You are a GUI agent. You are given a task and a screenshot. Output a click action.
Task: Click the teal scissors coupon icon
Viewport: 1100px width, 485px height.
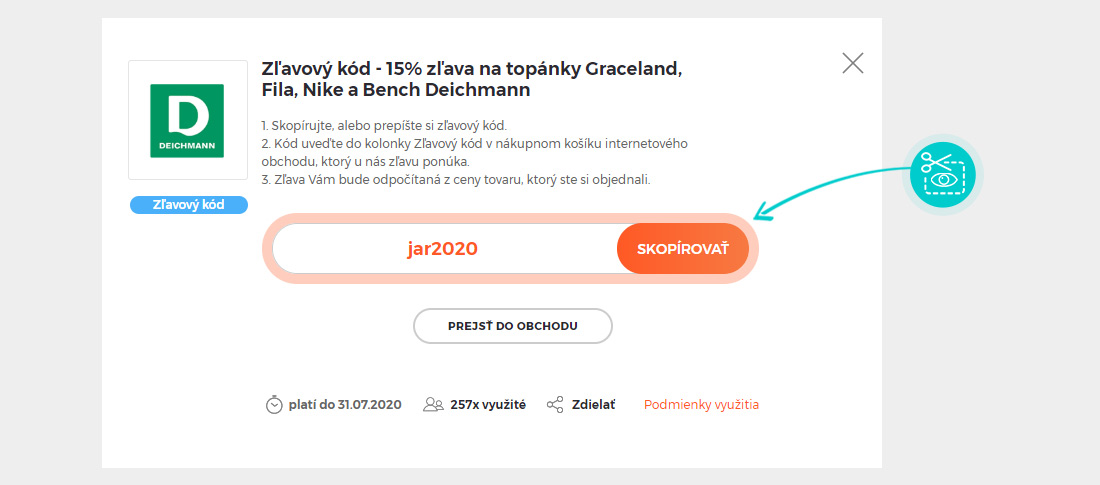point(943,175)
